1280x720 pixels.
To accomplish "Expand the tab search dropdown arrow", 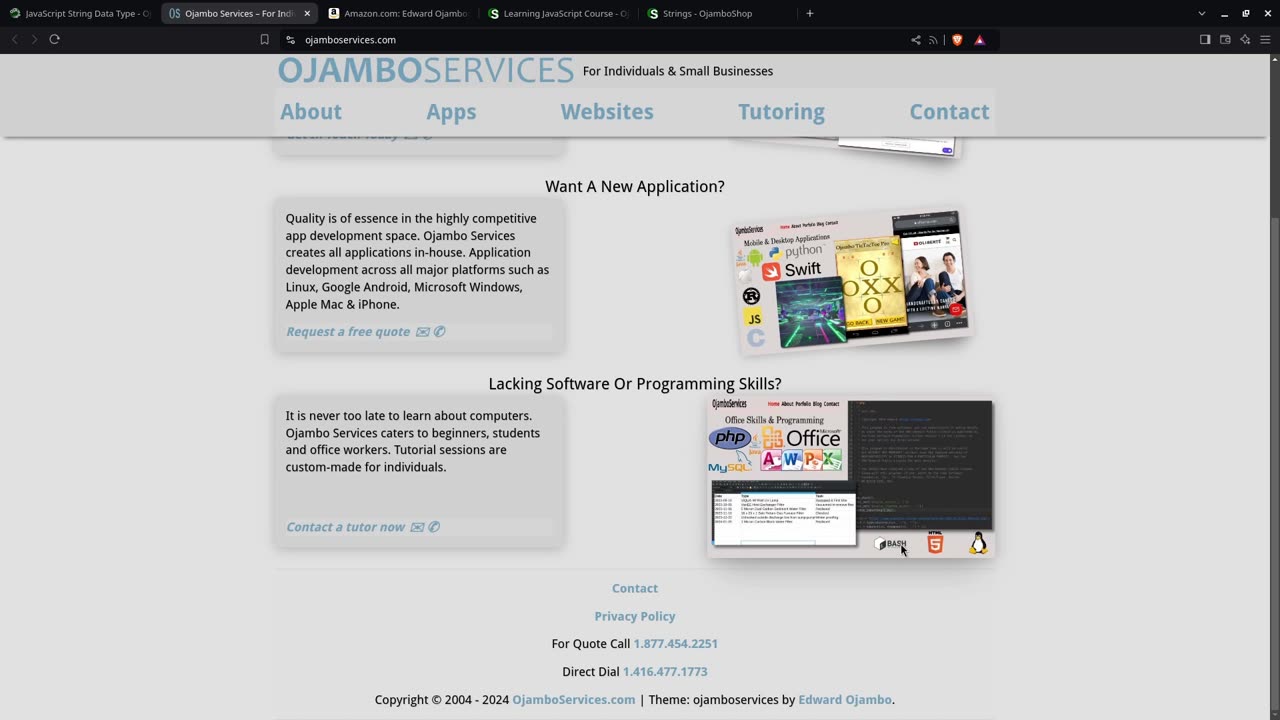I will (x=1201, y=13).
